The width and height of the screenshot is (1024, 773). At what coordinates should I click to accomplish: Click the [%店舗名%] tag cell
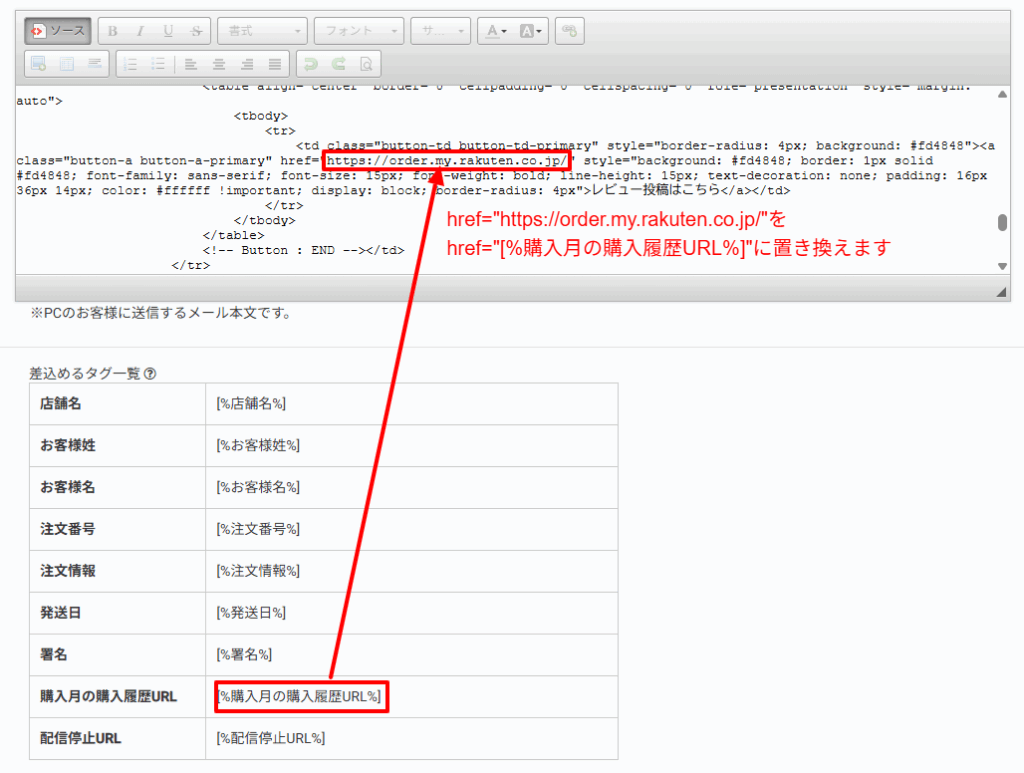tap(411, 404)
